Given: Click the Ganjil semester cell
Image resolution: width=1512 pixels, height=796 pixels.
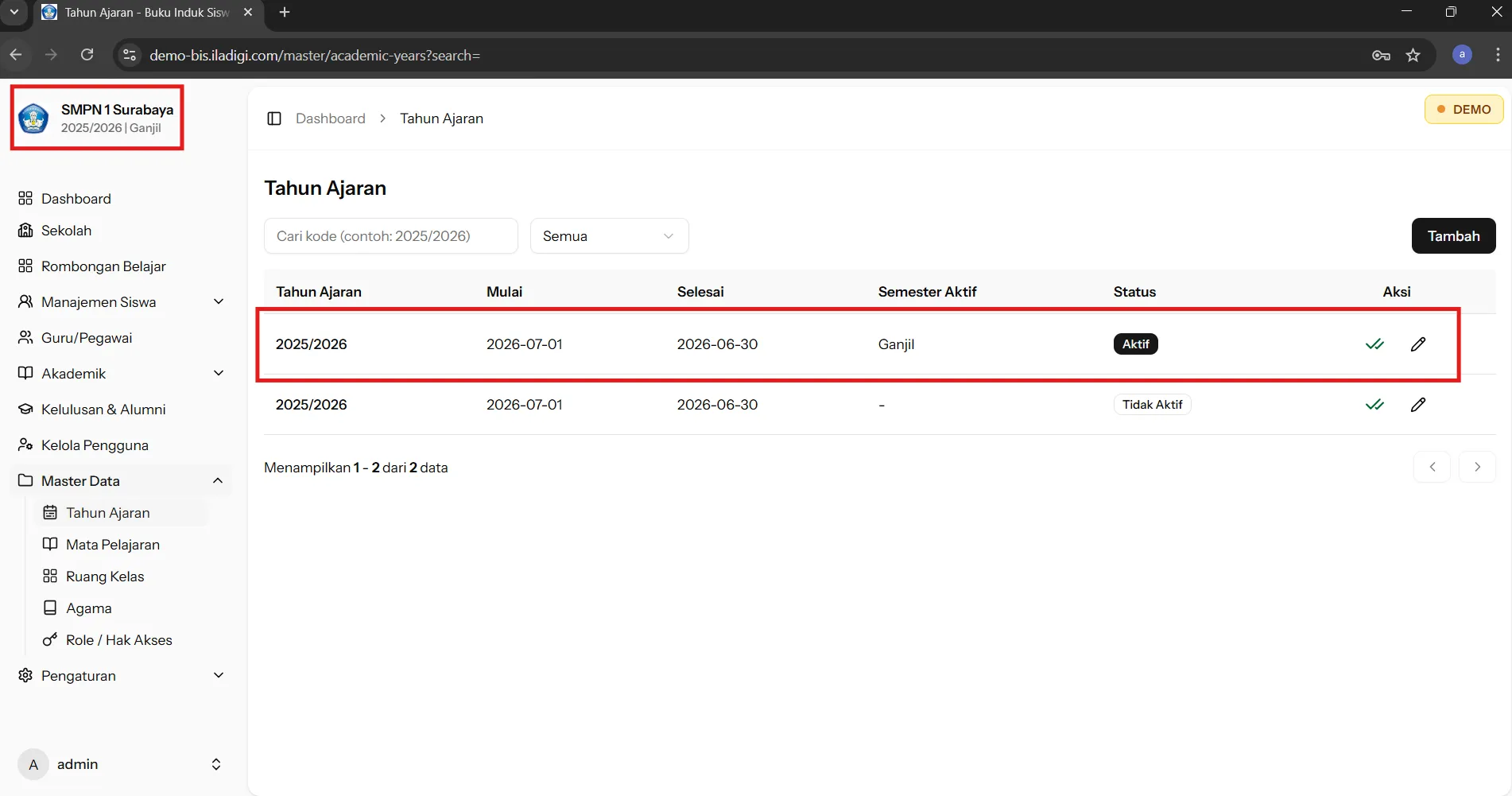Looking at the screenshot, I should [x=896, y=344].
